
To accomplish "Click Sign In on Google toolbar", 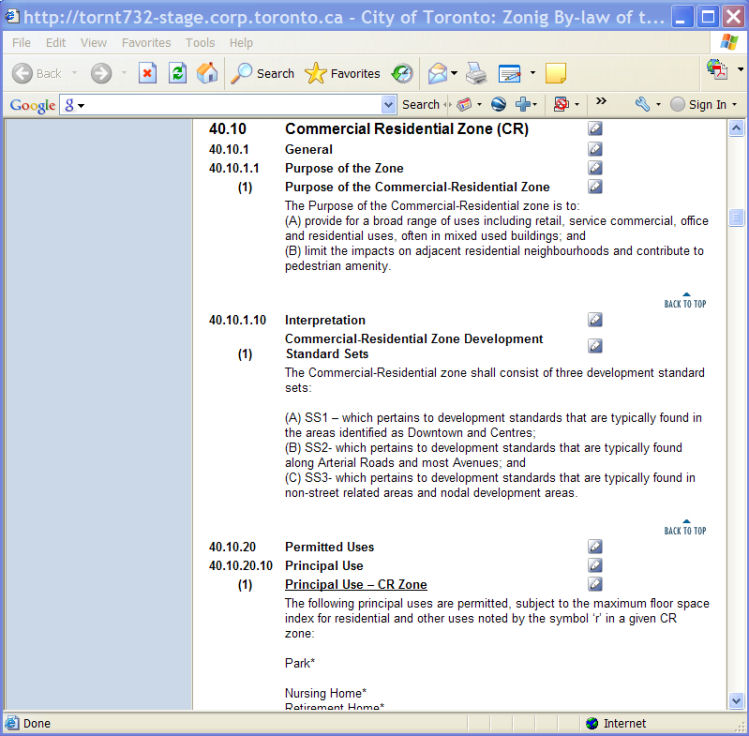I will point(707,105).
